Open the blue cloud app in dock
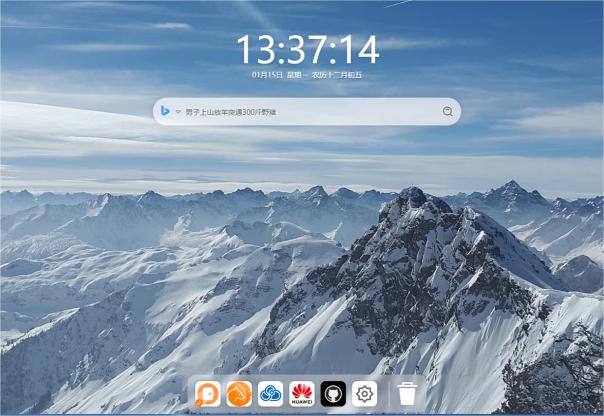 tap(270, 393)
